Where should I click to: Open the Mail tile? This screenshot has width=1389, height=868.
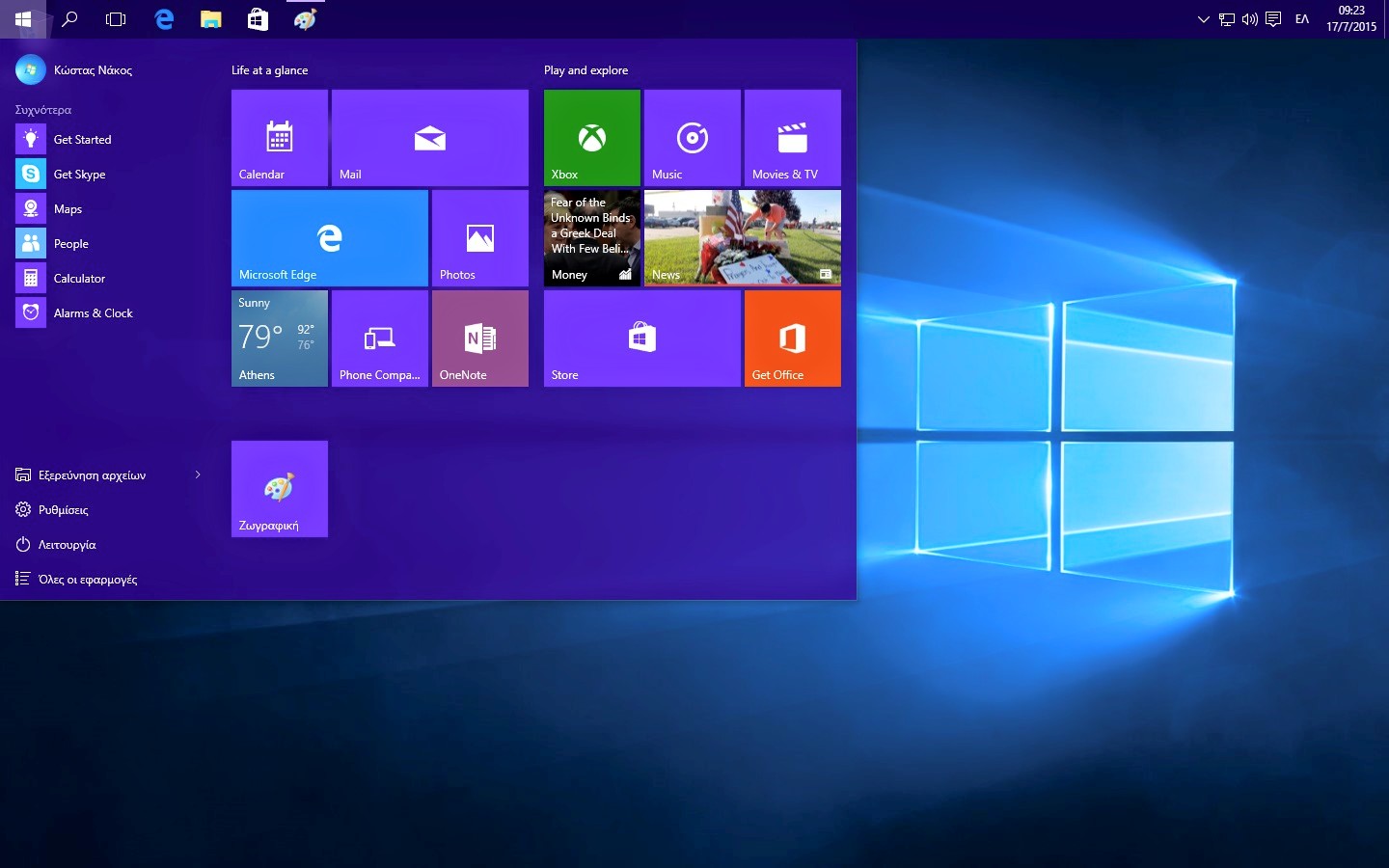click(429, 138)
